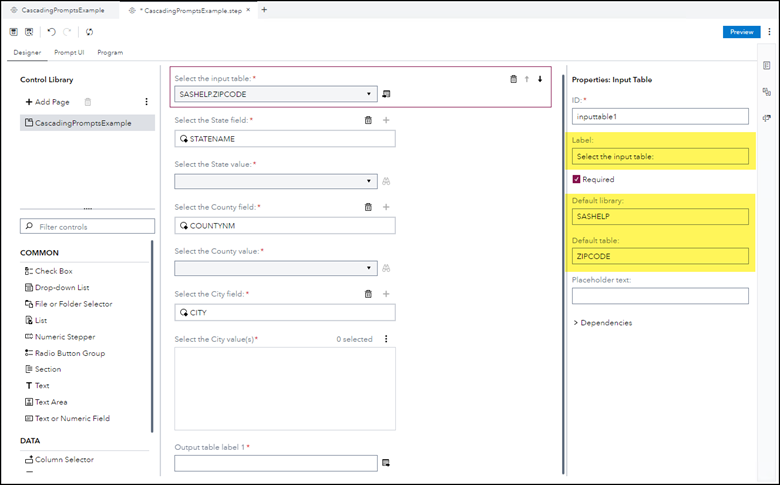
Task: Switch to the Program tab
Action: click(110, 52)
